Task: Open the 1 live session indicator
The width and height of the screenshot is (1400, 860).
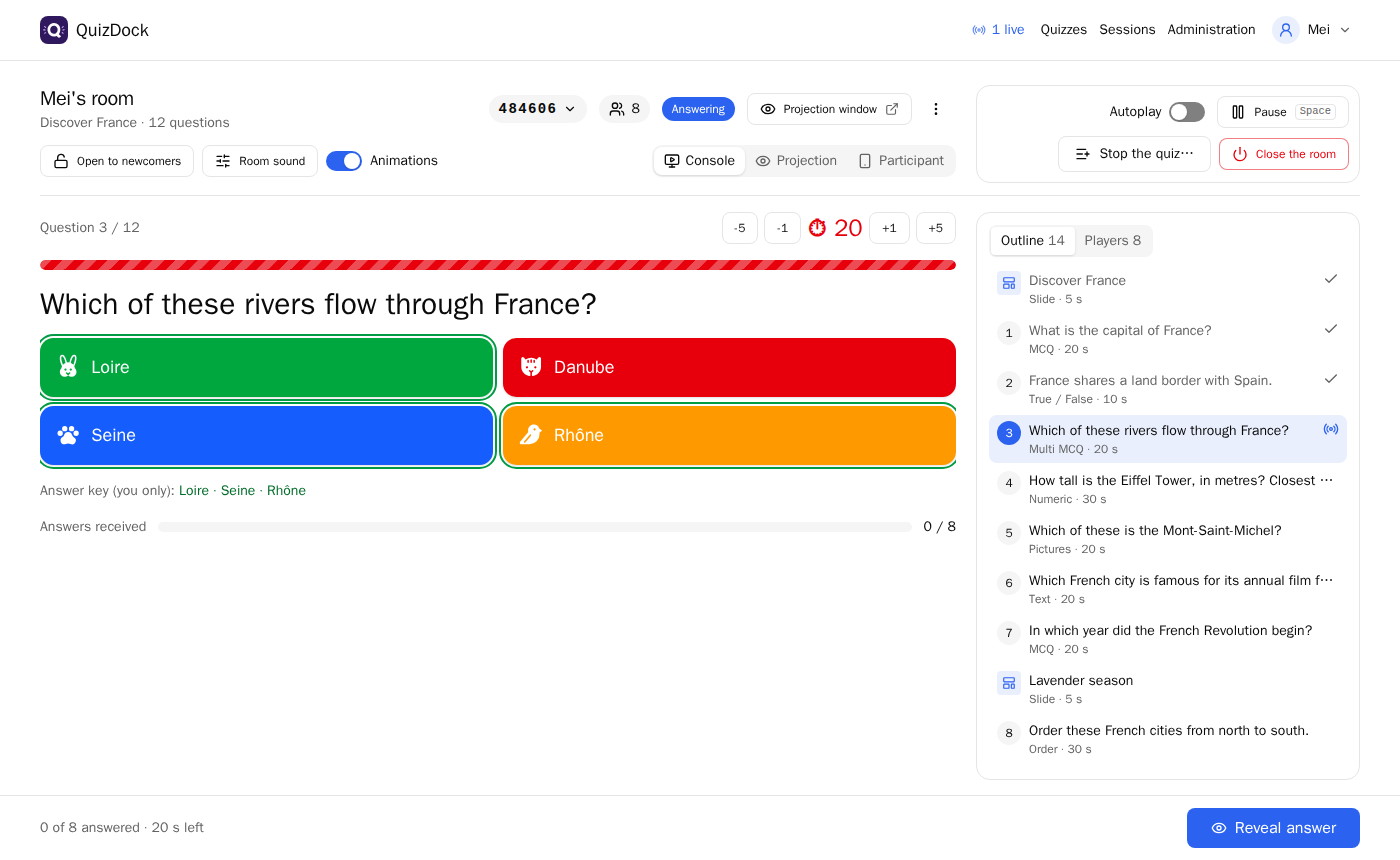Action: [998, 30]
